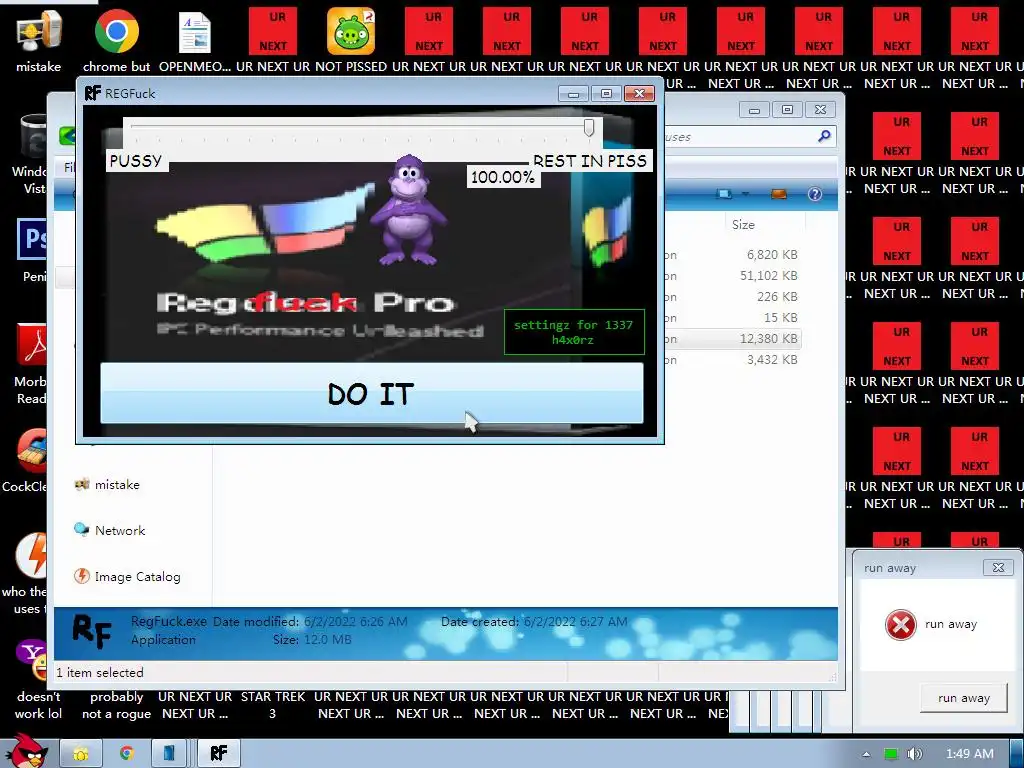
Task: Click the magnifier icon in Explorer search
Action: coord(824,136)
